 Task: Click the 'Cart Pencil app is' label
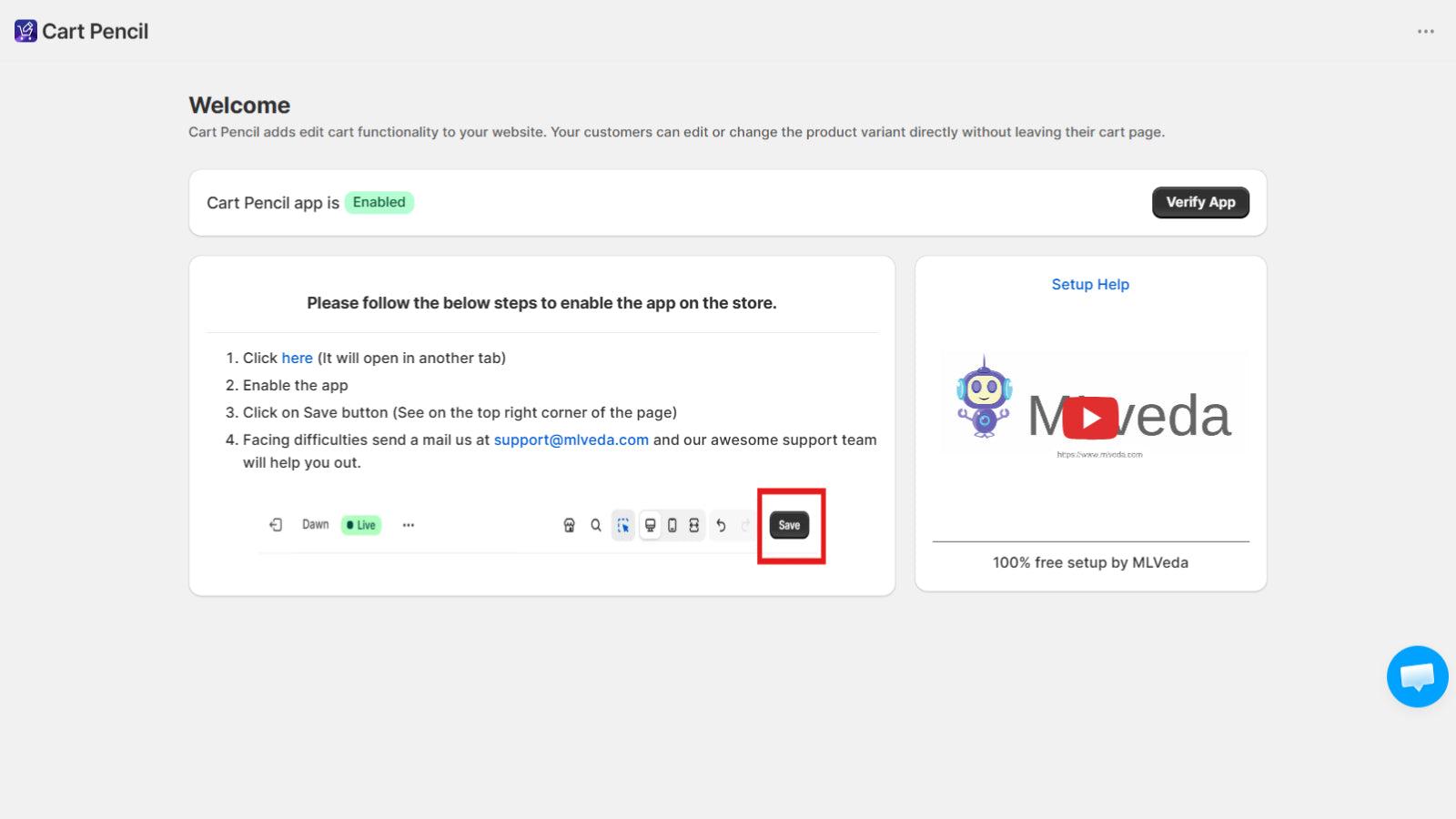[272, 203]
